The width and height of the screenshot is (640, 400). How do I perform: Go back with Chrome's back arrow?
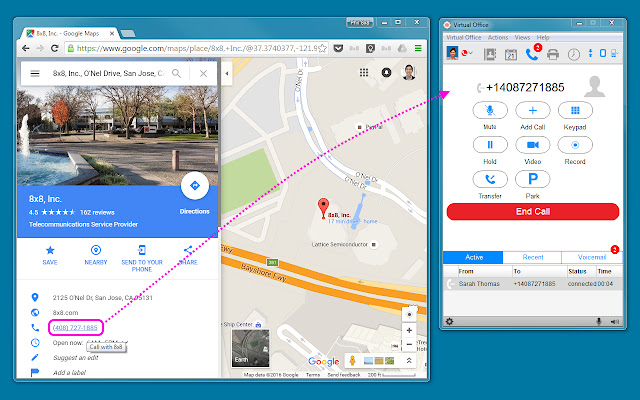26,48
